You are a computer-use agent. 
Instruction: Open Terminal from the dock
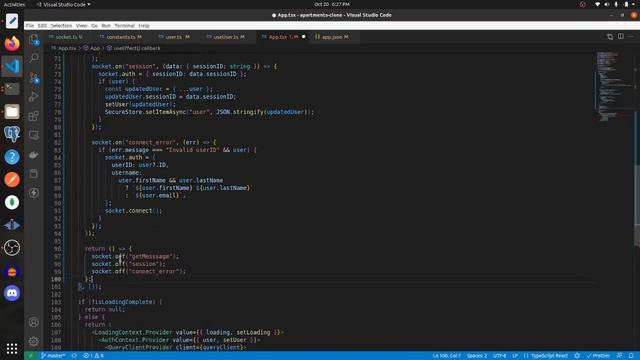coord(12,89)
